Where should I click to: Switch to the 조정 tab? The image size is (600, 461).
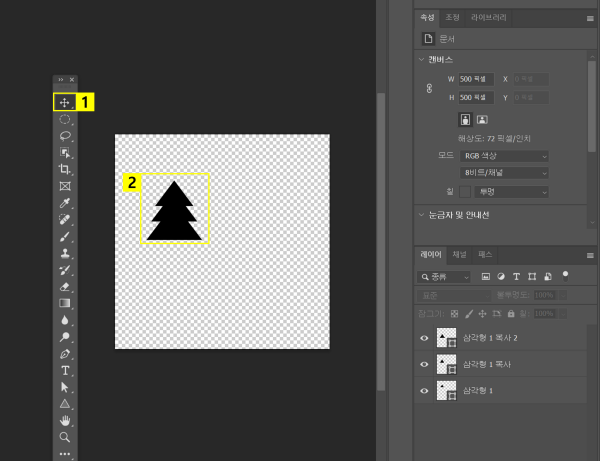[452, 18]
